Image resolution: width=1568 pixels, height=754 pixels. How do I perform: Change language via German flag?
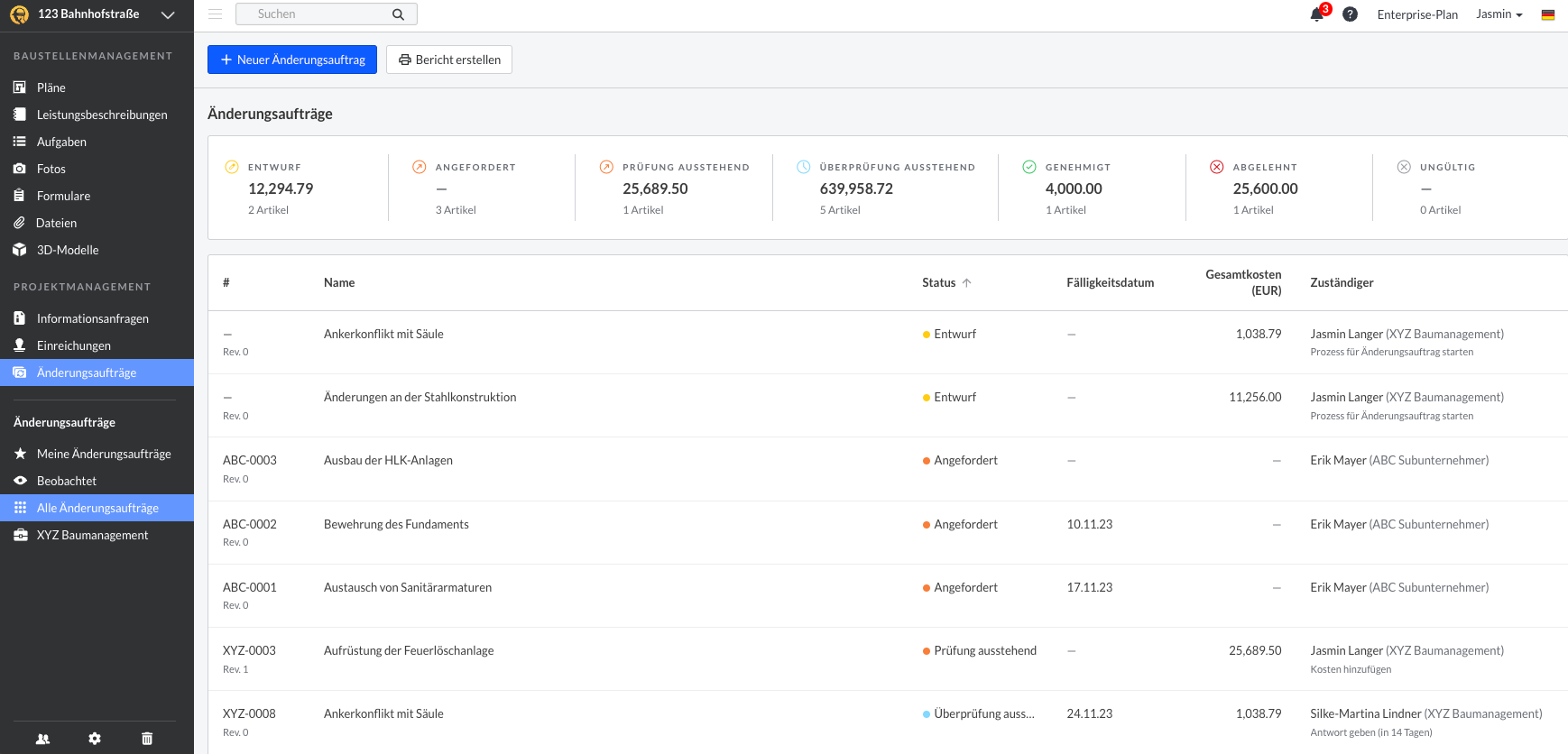(1547, 14)
